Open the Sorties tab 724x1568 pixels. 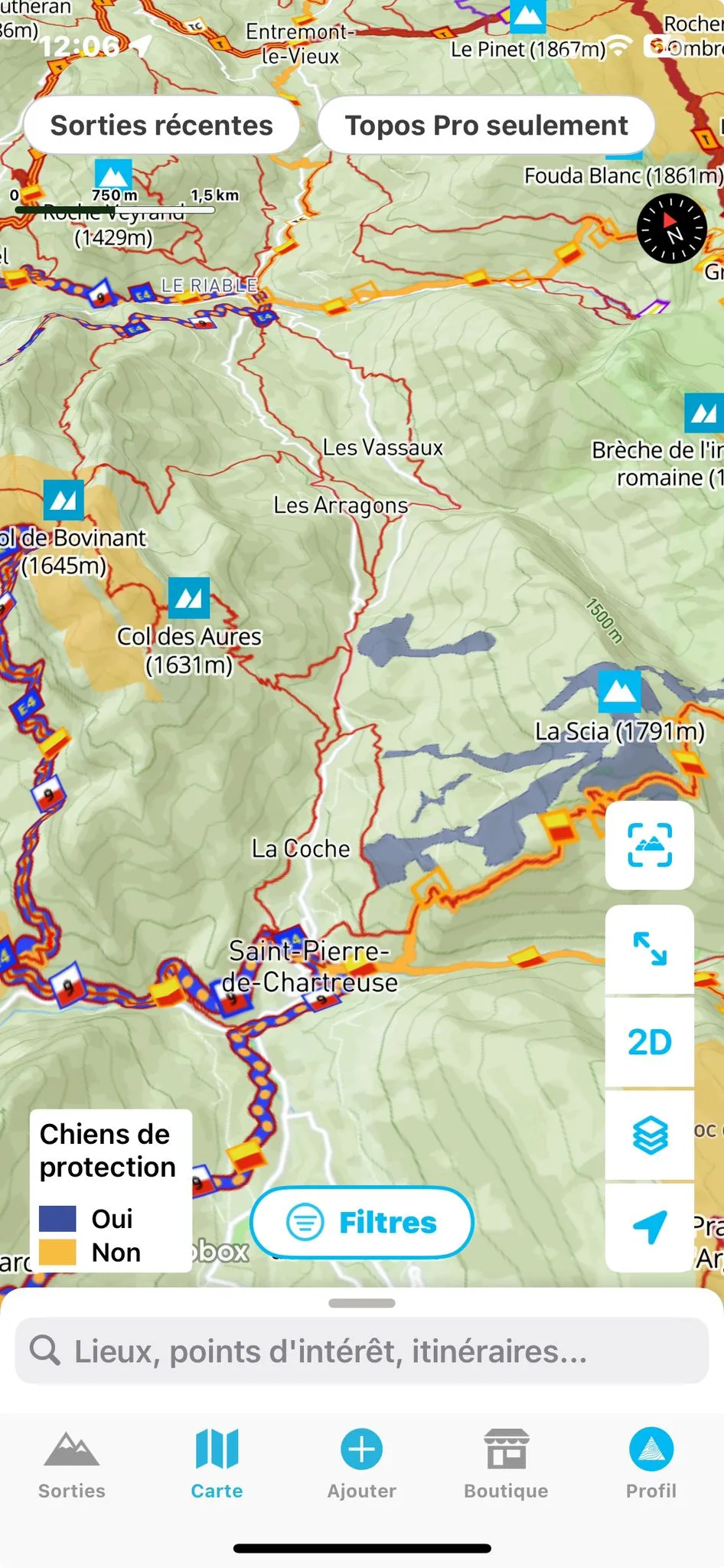click(x=72, y=1464)
